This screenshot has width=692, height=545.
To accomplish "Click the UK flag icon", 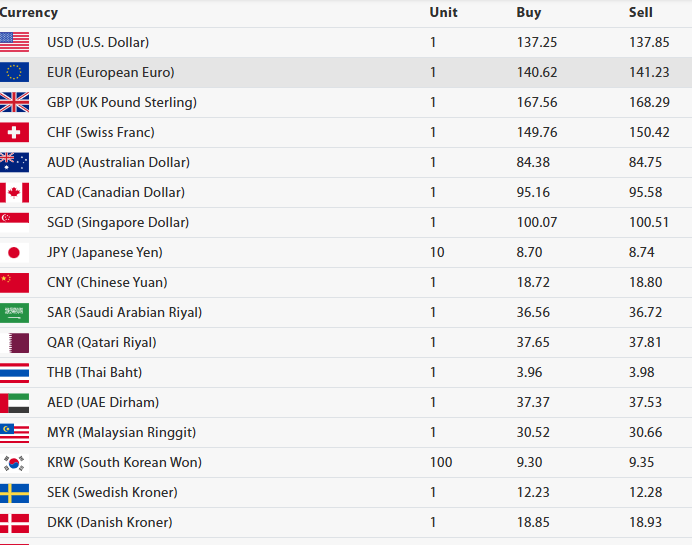I will coord(14,102).
